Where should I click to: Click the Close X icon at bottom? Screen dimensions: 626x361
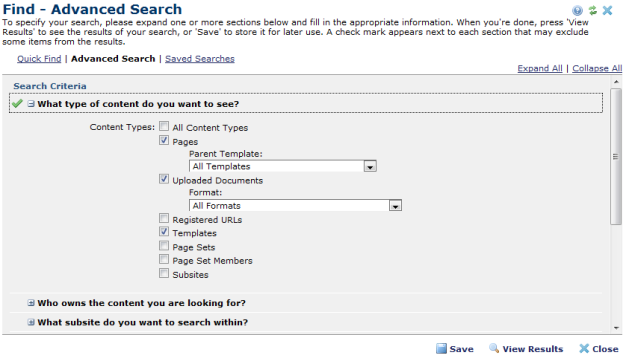pos(584,349)
